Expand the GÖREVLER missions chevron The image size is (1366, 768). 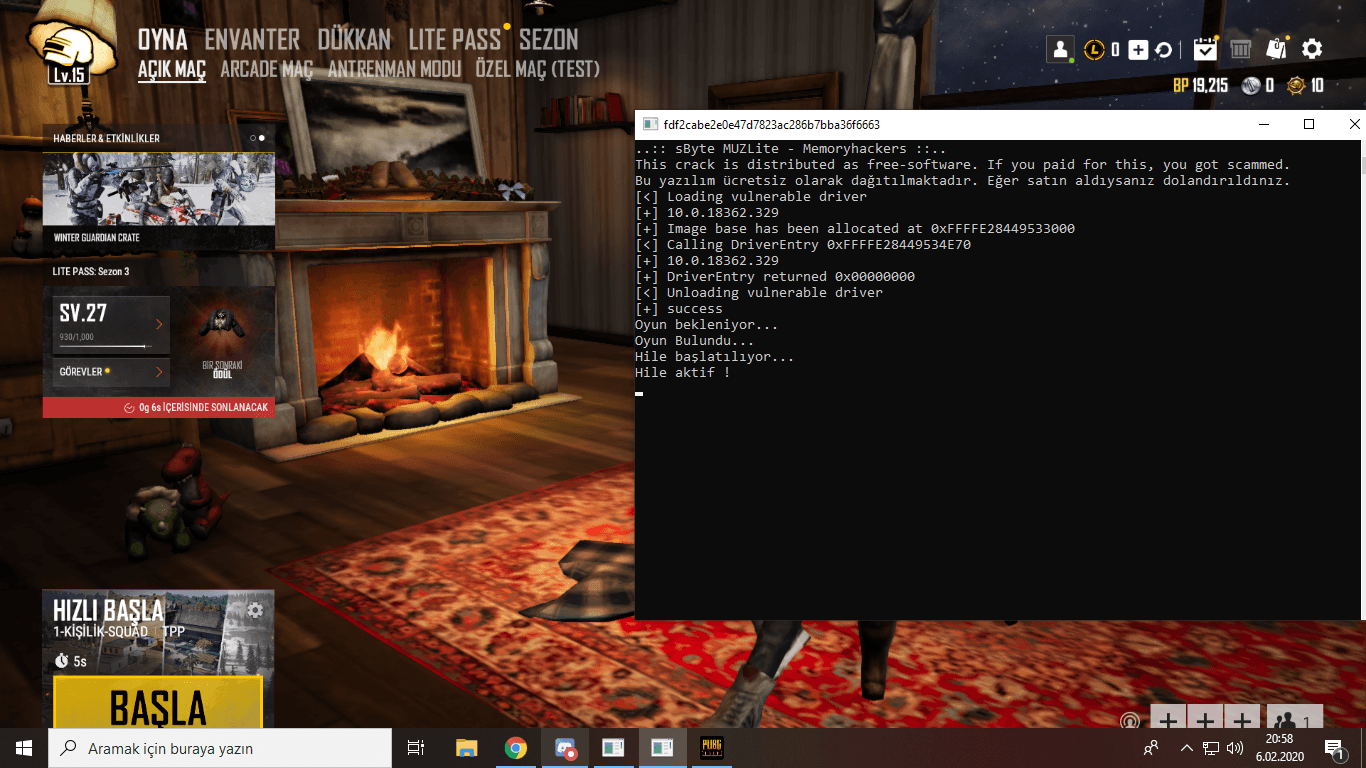click(x=158, y=372)
